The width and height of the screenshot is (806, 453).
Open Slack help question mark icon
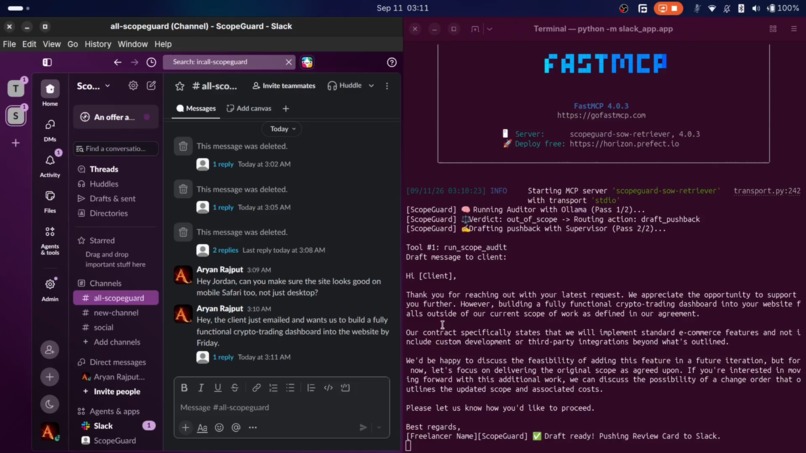tap(392, 62)
